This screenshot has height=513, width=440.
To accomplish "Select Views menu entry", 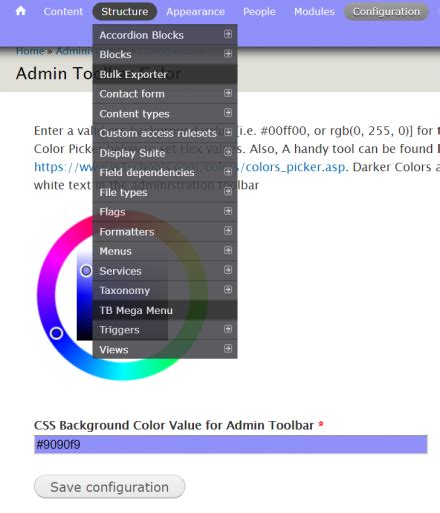I will pos(165,349).
